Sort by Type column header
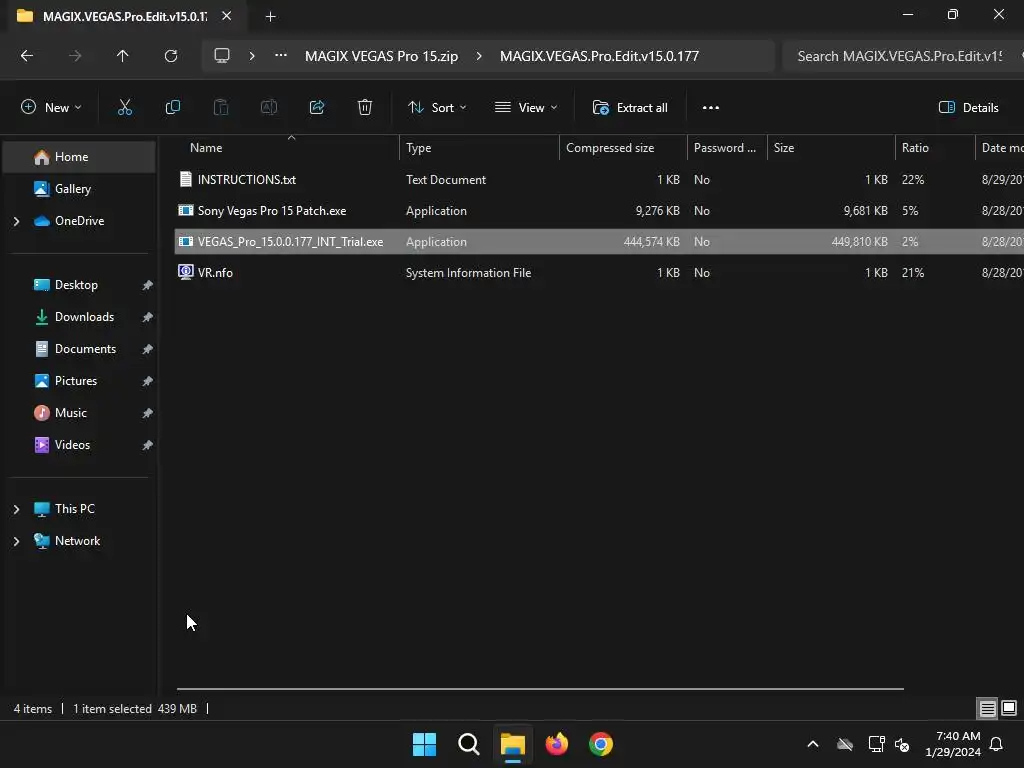 479,148
